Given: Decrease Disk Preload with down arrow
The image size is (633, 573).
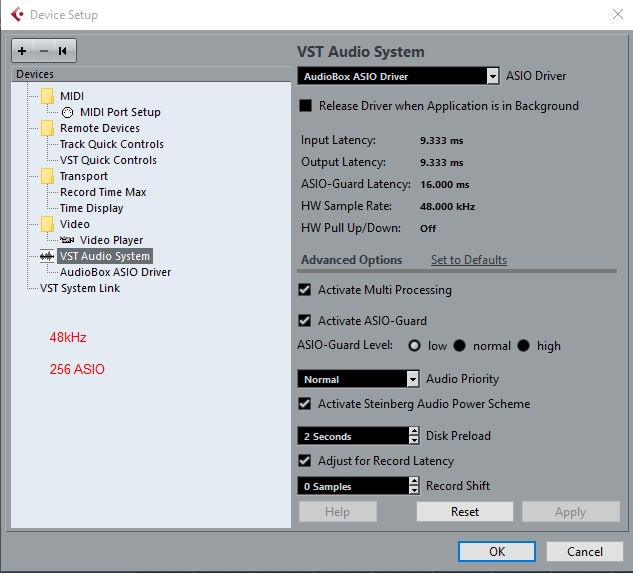Looking at the screenshot, I should (414, 440).
